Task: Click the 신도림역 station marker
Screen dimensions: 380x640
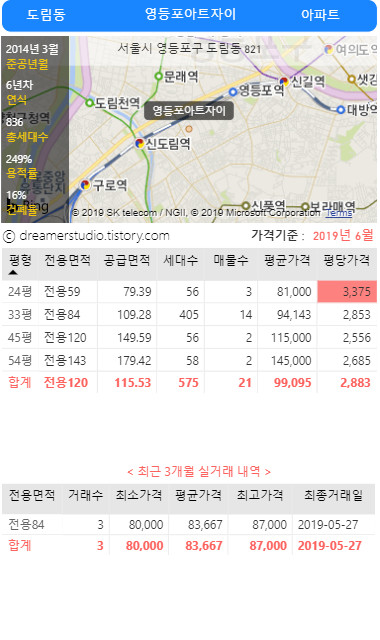Action: 140,143
